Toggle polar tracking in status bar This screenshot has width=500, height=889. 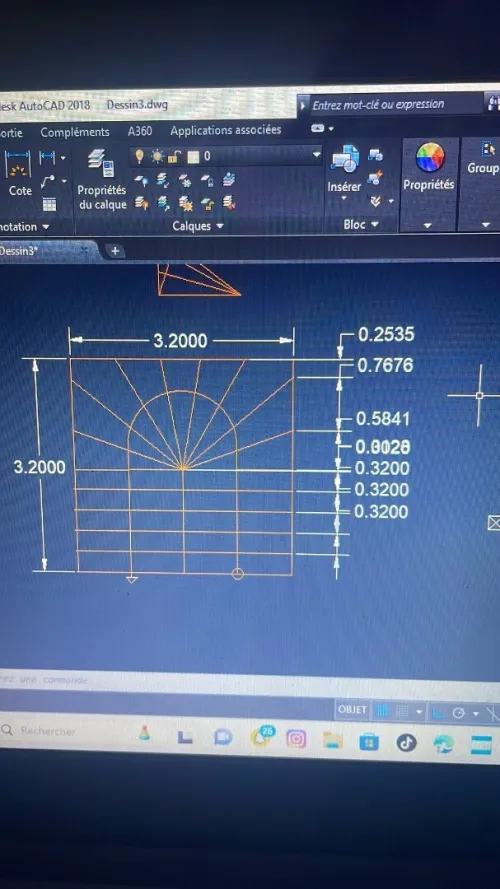(459, 713)
